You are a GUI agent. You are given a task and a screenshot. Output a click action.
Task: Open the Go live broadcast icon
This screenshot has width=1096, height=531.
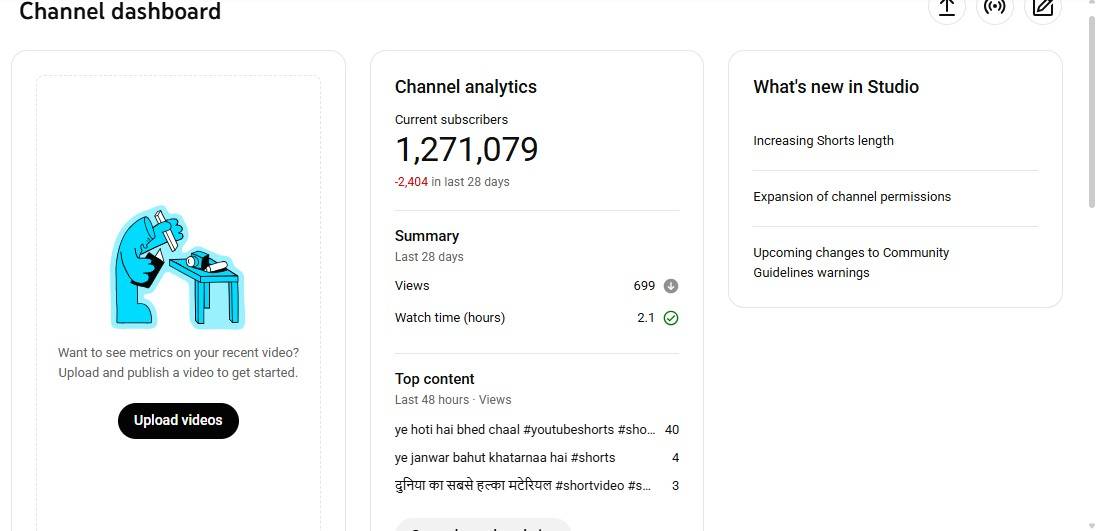(994, 8)
